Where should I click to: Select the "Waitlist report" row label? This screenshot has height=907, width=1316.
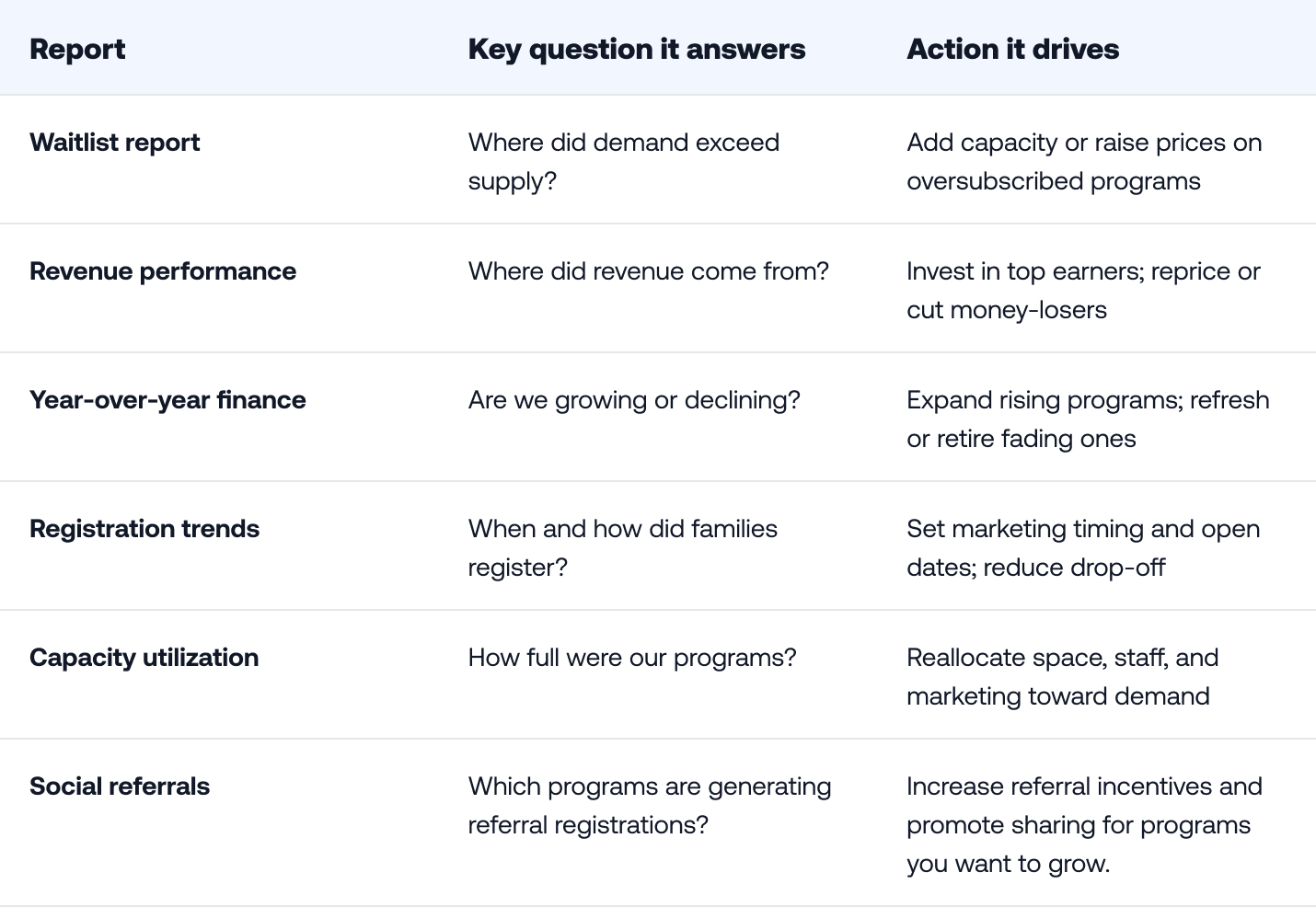[114, 143]
